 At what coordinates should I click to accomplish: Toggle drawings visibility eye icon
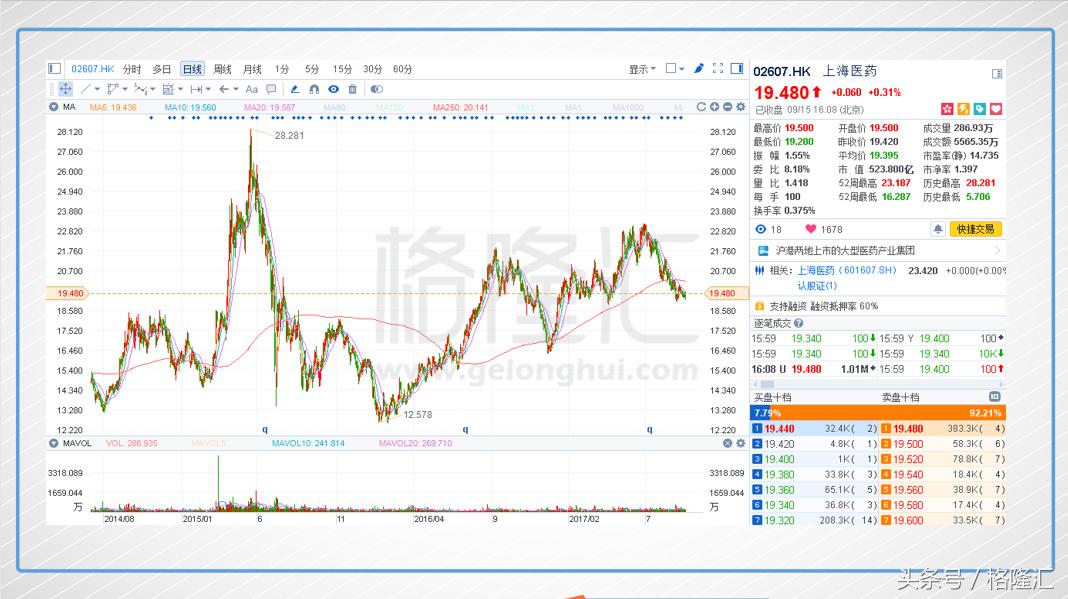[333, 89]
